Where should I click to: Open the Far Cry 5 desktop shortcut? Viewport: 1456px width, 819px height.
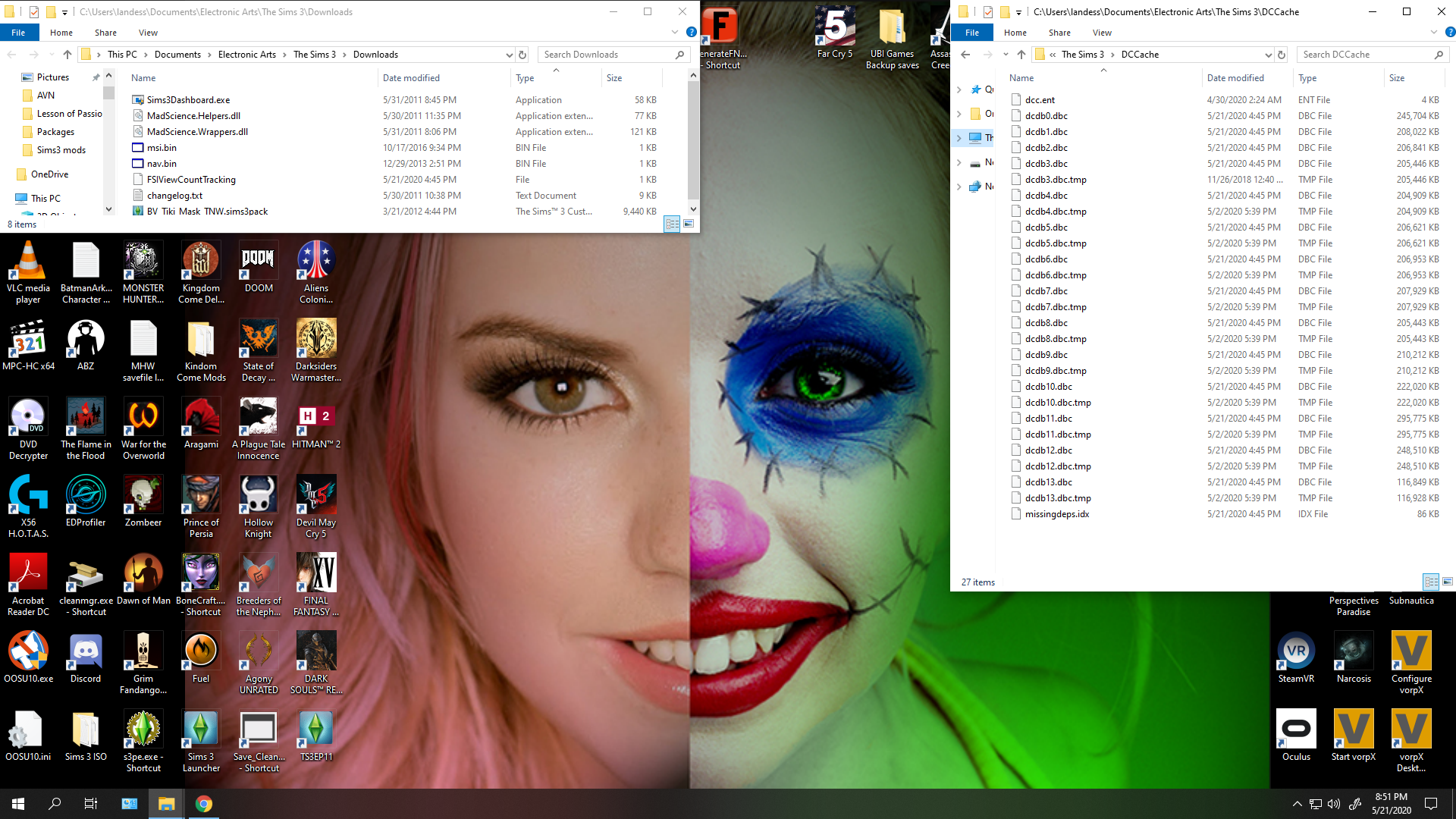tap(835, 33)
